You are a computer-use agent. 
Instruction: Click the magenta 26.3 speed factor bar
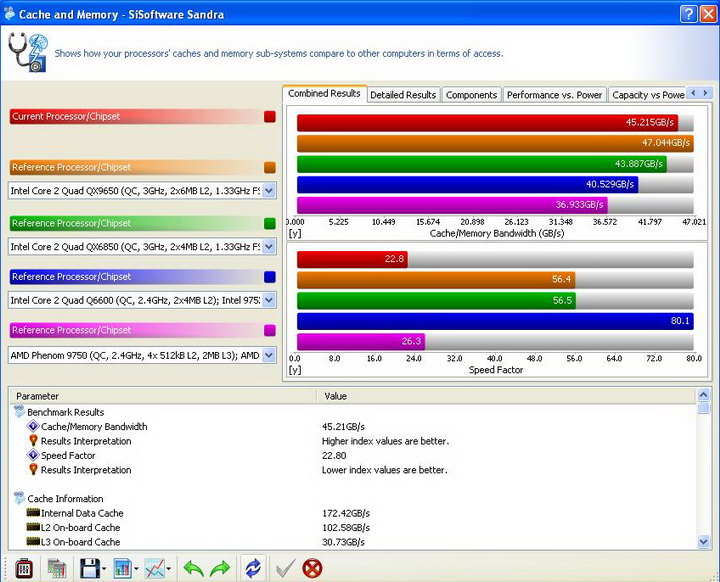coord(361,342)
